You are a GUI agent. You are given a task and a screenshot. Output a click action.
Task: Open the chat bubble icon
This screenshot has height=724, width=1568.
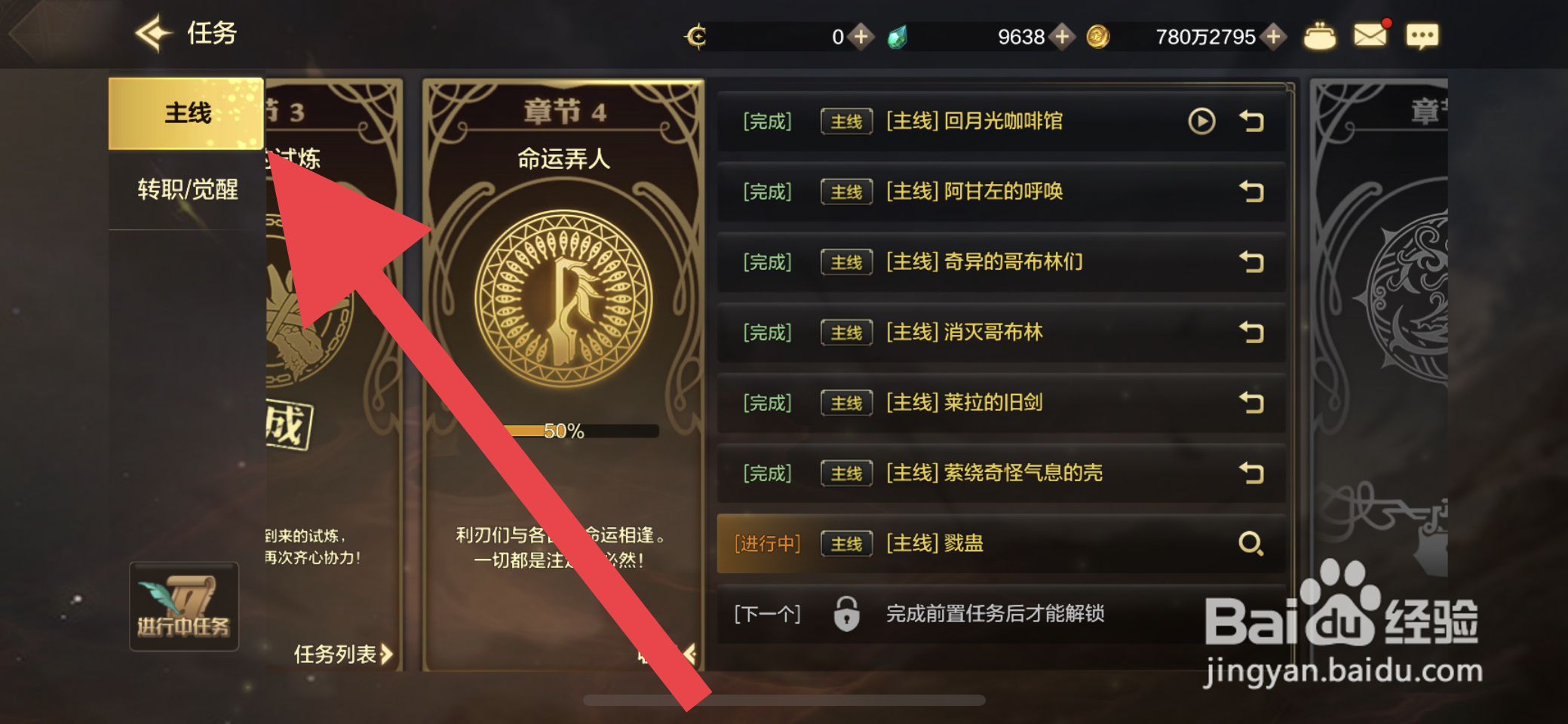[1422, 35]
